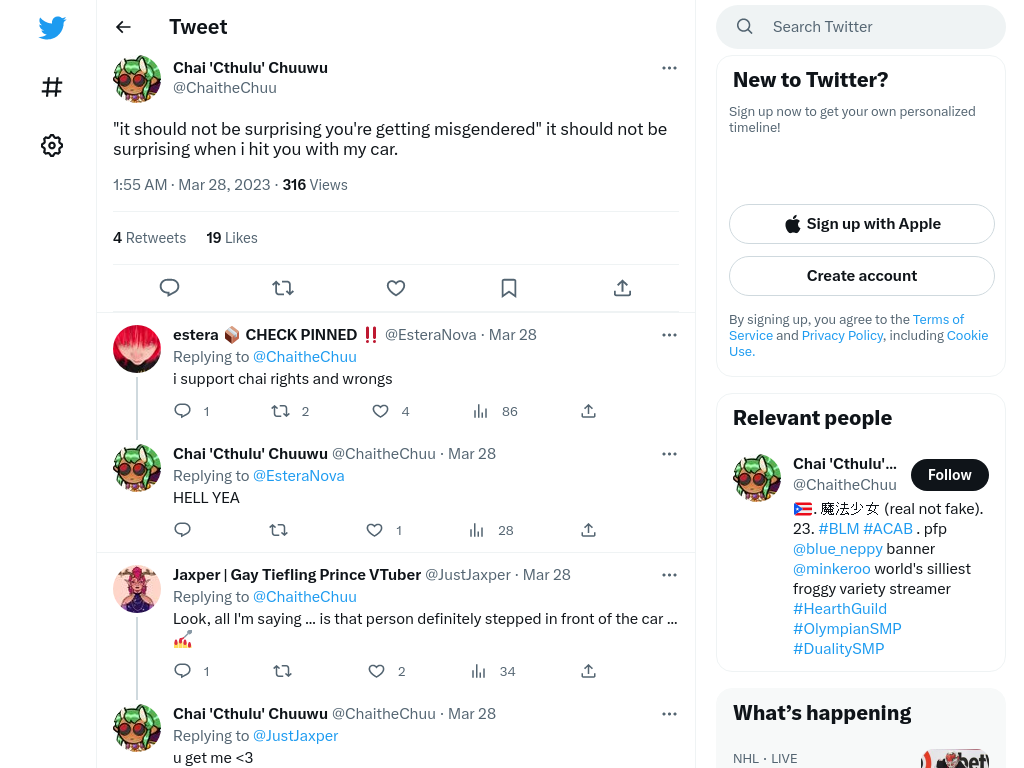
Task: Open Settings gear icon in sidebar
Action: click(52, 145)
